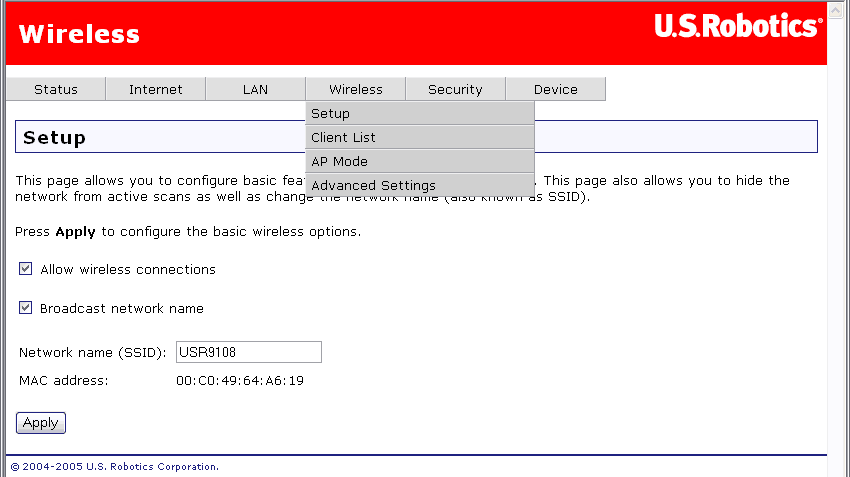Click the U.S. Robotics logo
The height and width of the screenshot is (477, 850).
(x=738, y=26)
